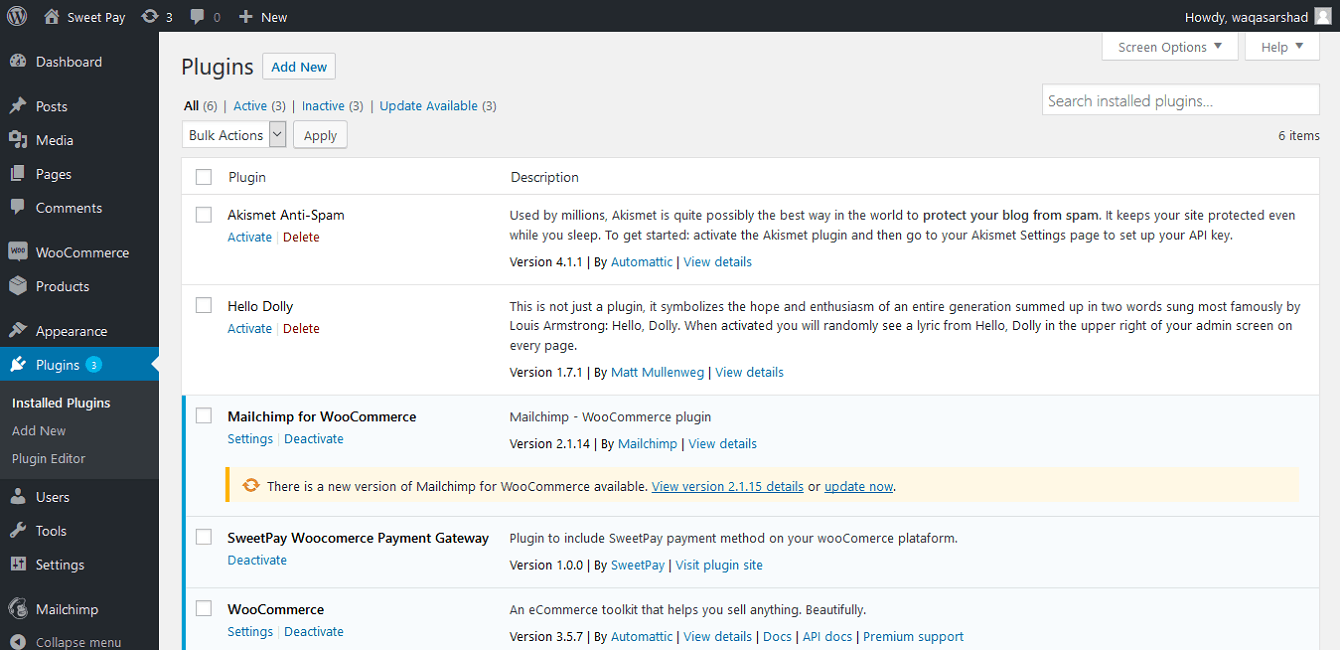This screenshot has width=1340, height=650.
Task: Open WooCommerce API docs link
Action: (826, 636)
